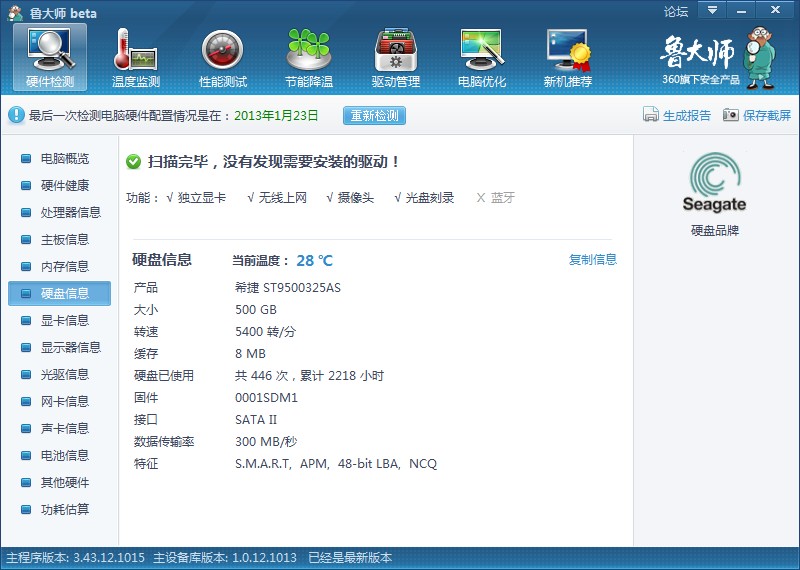Open the title bar dropdown menu arrow
The height and width of the screenshot is (570, 800).
[712, 10]
